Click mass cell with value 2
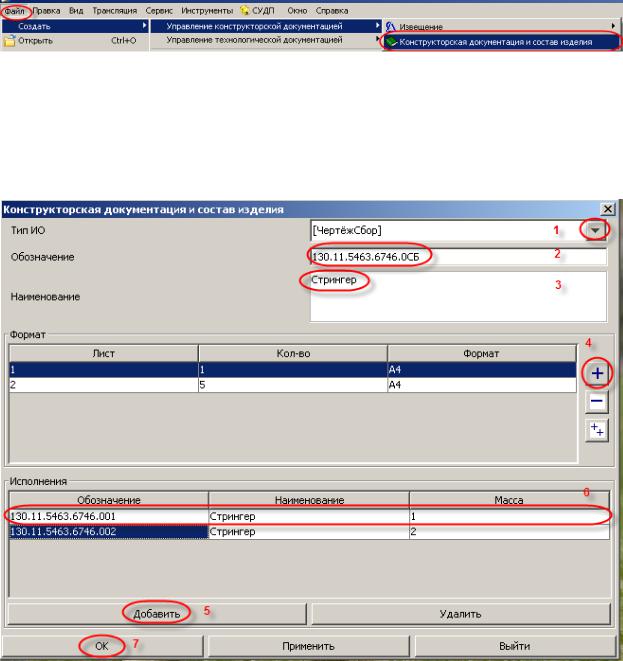Image resolution: width=623 pixels, height=661 pixels. 509,532
